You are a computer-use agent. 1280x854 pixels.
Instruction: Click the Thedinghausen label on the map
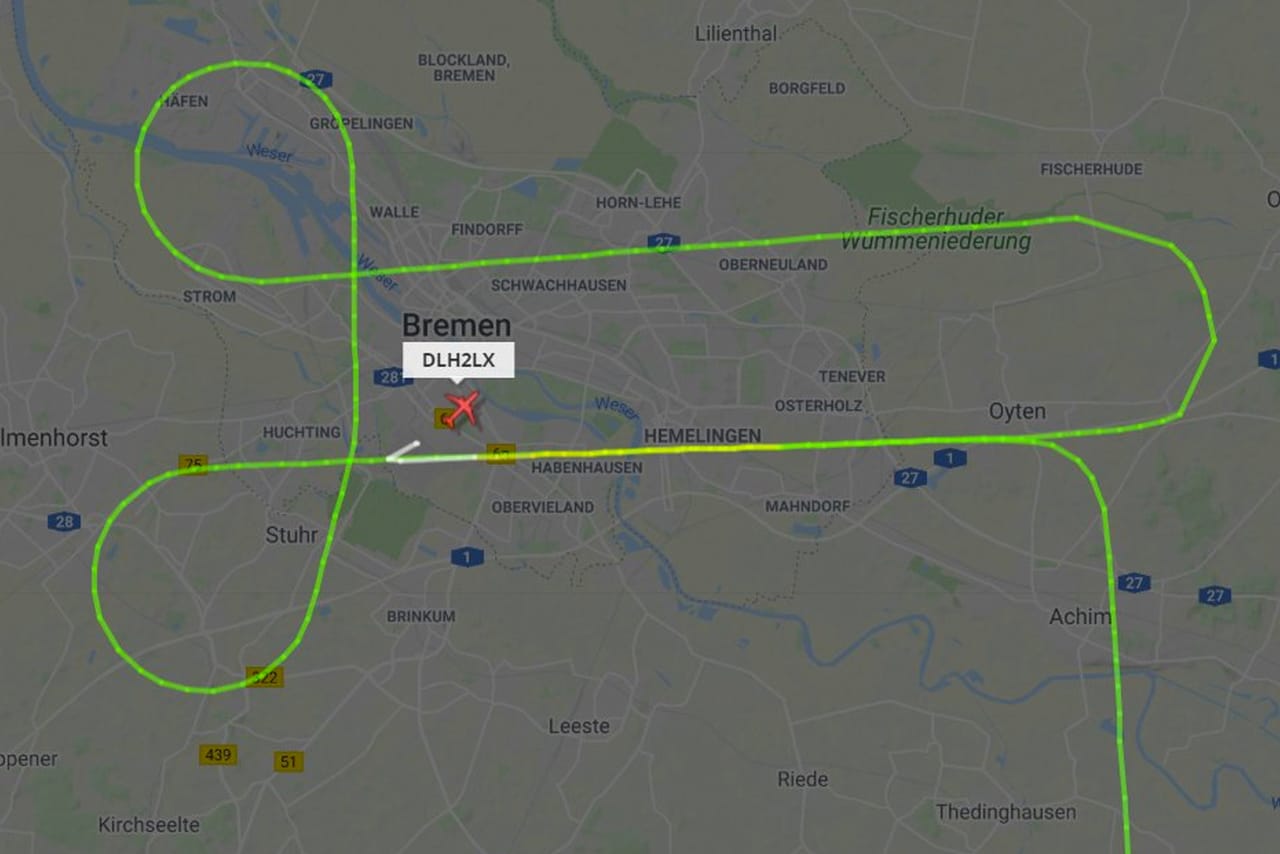pyautogui.click(x=1006, y=812)
